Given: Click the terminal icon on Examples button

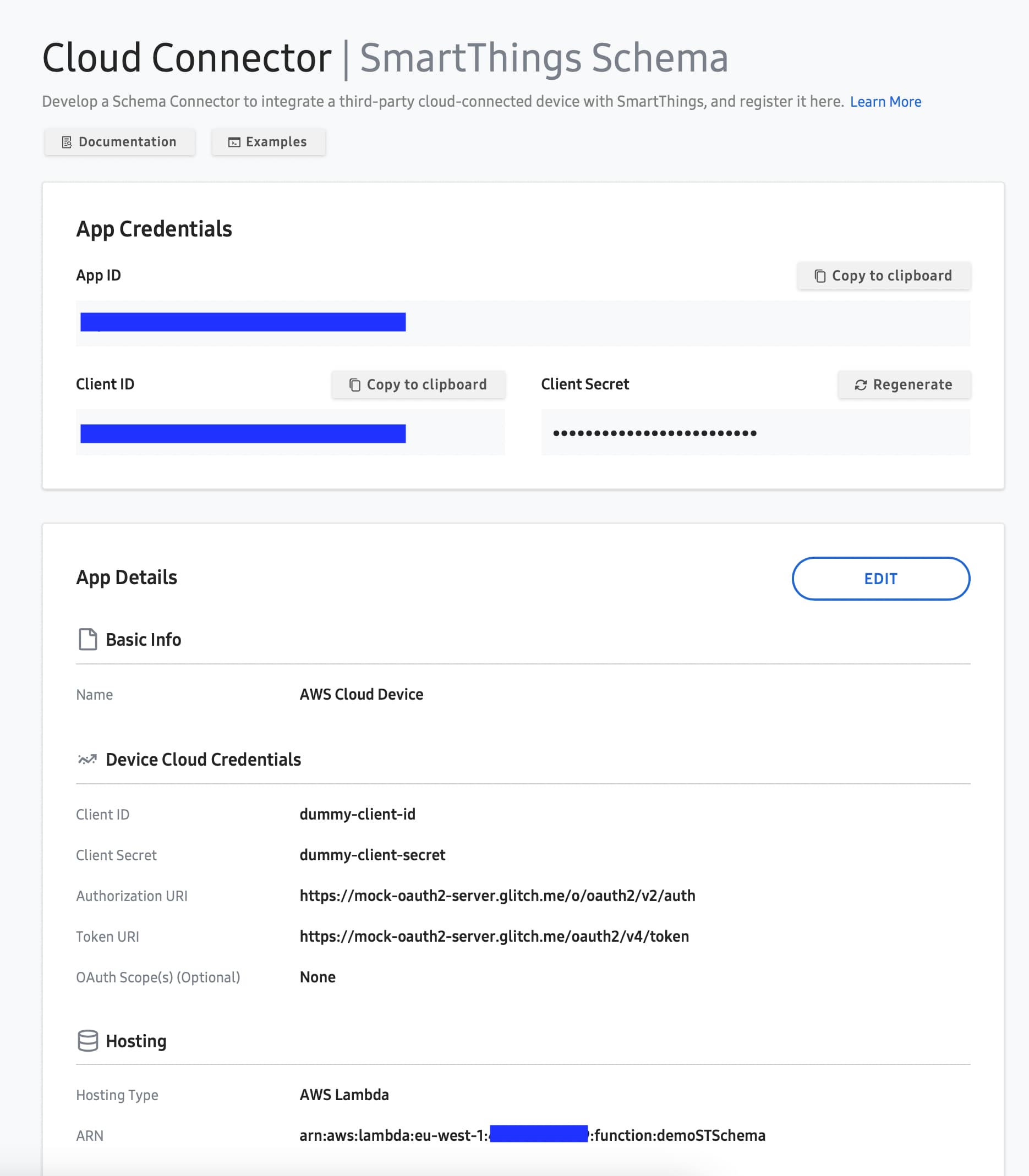Looking at the screenshot, I should tap(234, 142).
